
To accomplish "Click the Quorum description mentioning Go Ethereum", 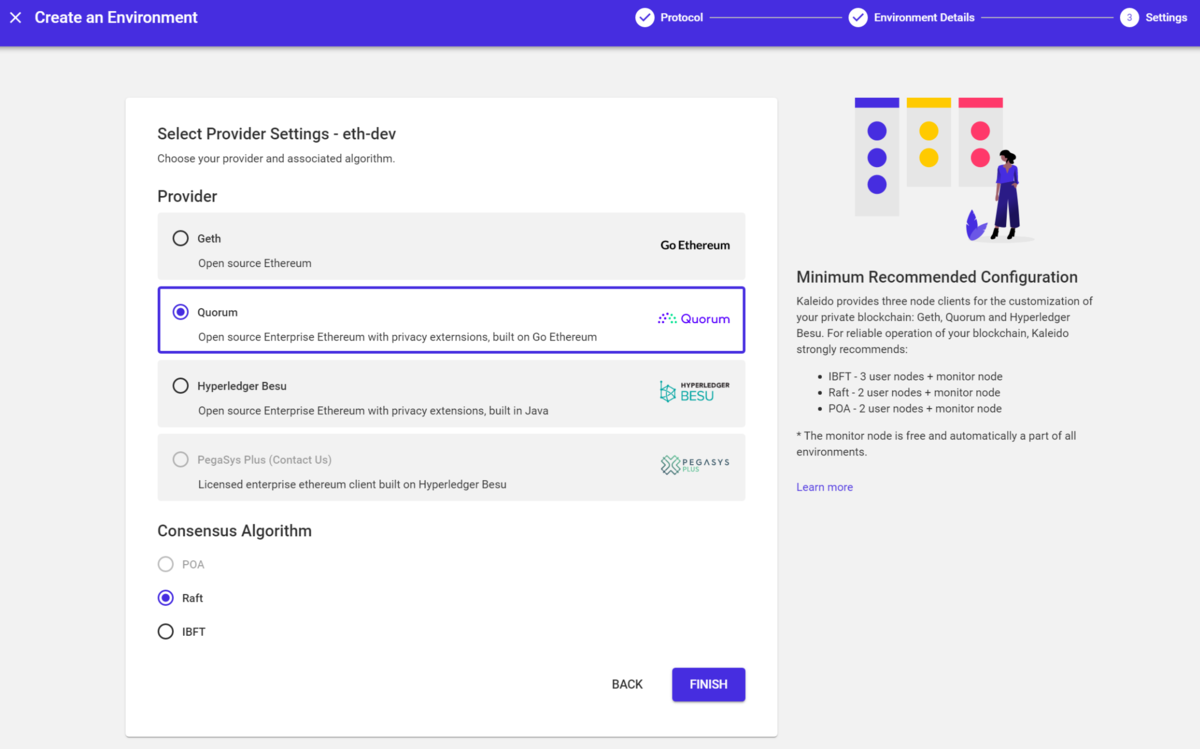I will click(397, 337).
